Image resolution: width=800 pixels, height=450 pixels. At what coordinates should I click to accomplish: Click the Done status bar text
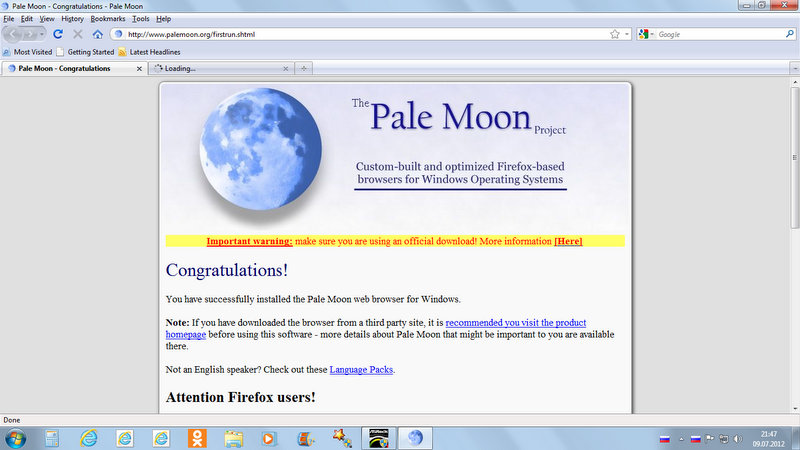click(x=12, y=420)
